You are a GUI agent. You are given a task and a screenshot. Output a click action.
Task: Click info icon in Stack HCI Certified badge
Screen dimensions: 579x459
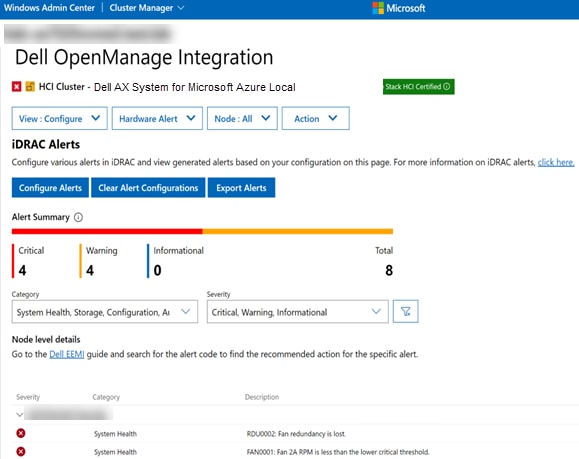pyautogui.click(x=446, y=86)
